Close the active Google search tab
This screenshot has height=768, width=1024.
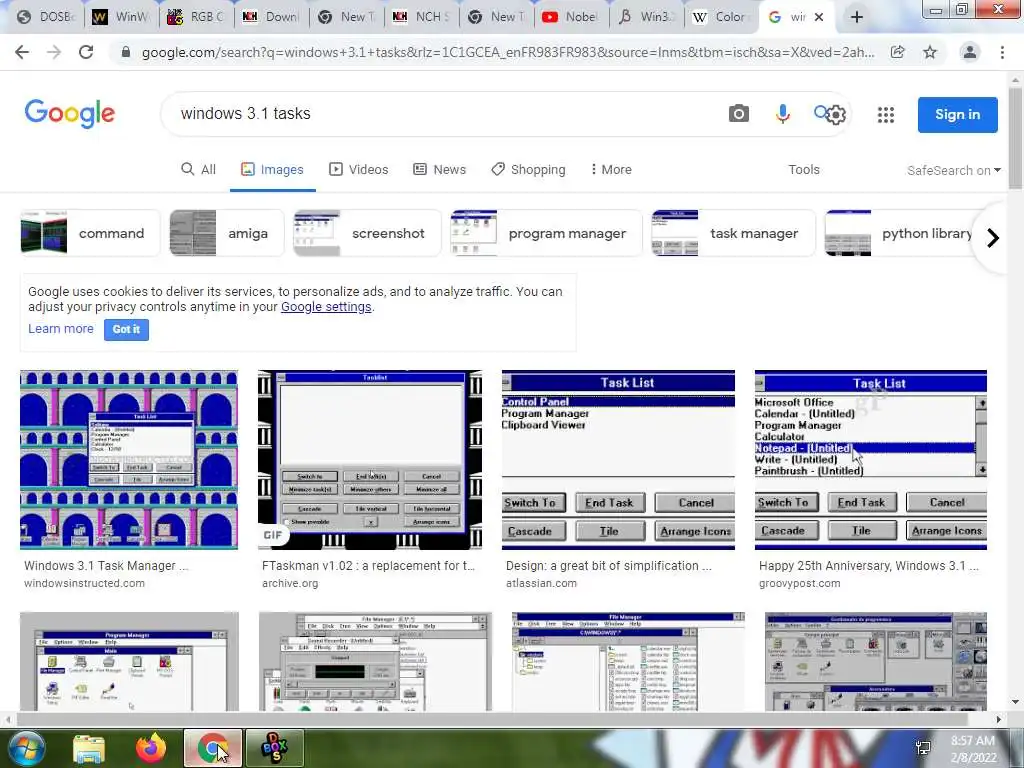click(819, 17)
